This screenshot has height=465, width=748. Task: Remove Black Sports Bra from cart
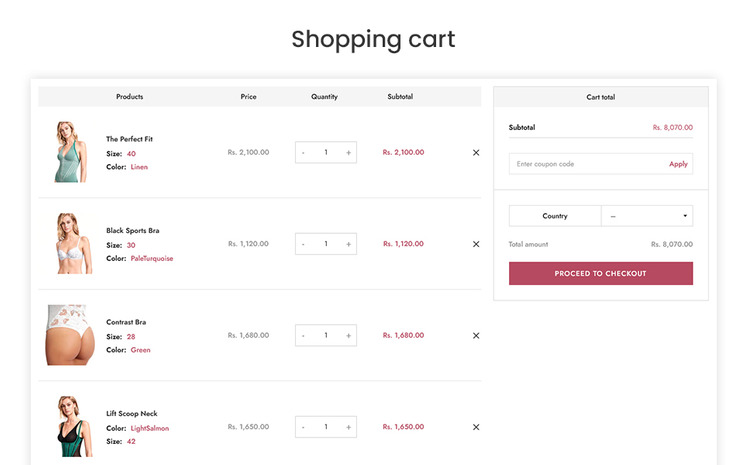476,244
